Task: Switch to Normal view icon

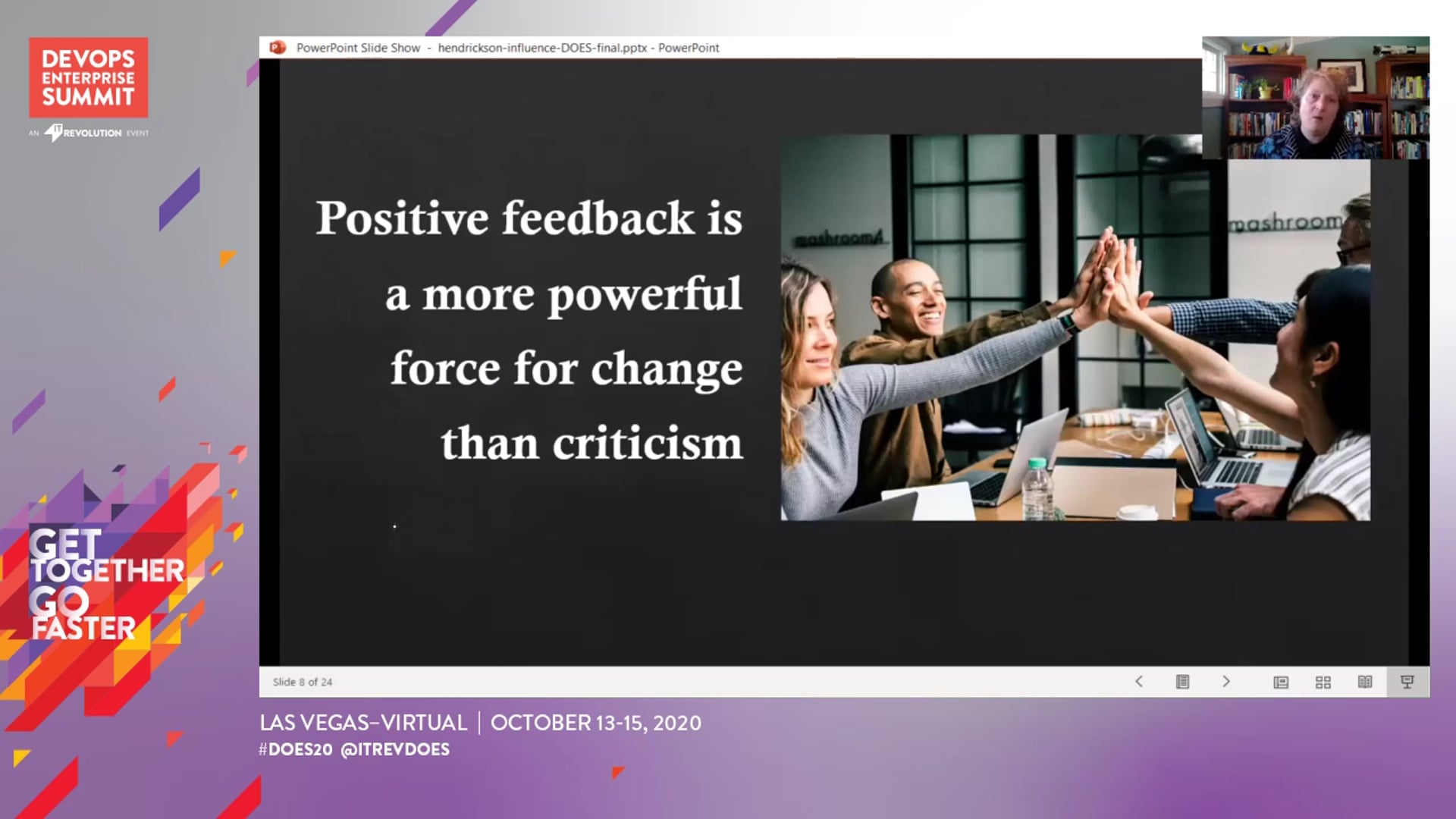Action: [x=1281, y=682]
